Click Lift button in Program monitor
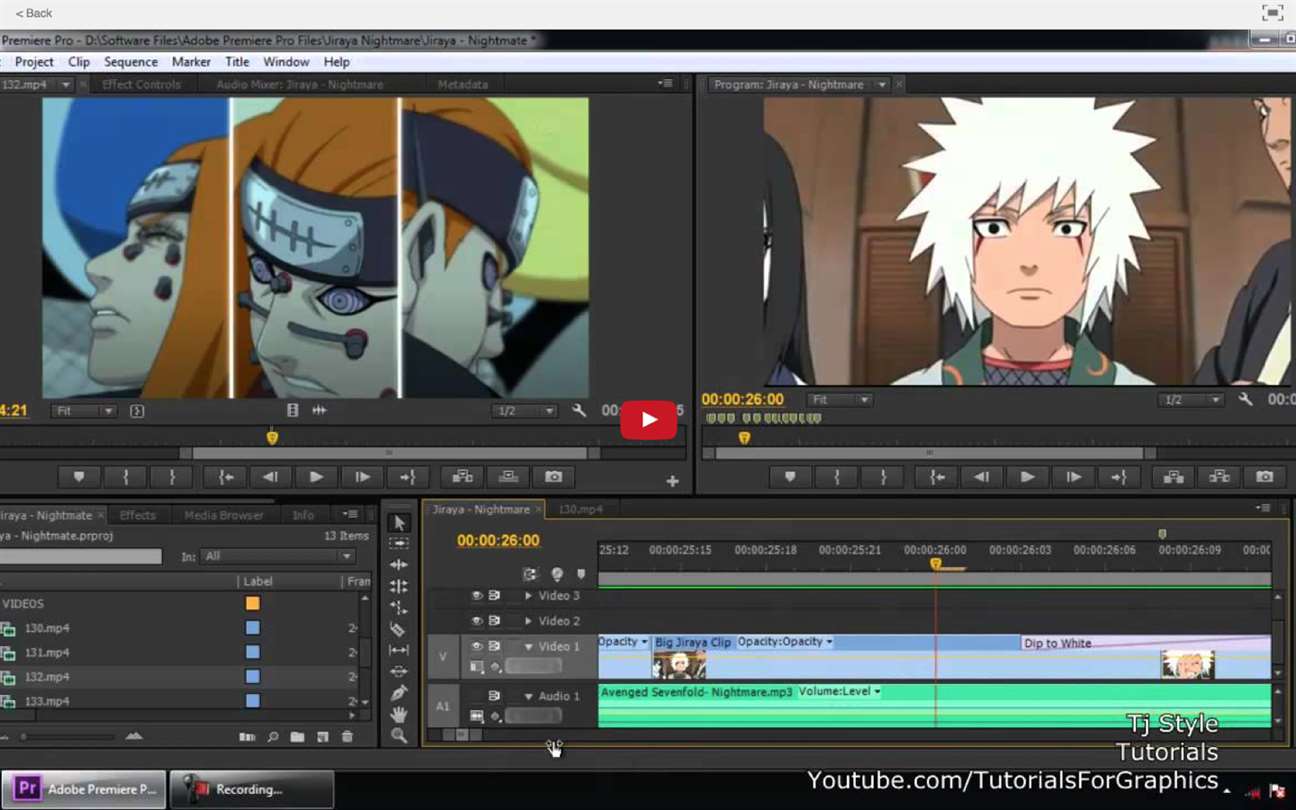The width and height of the screenshot is (1296, 810). (x=1173, y=477)
